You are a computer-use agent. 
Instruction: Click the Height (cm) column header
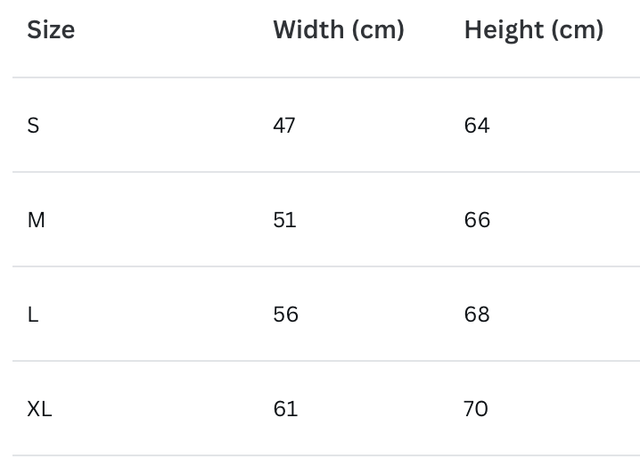pos(533,30)
